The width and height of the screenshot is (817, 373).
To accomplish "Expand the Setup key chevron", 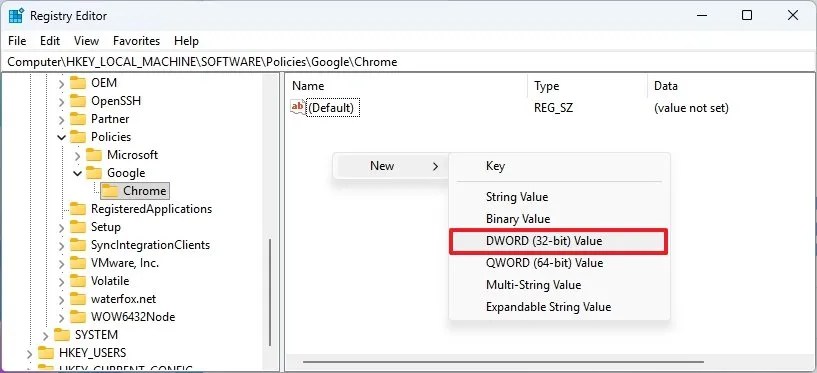I will tap(61, 228).
